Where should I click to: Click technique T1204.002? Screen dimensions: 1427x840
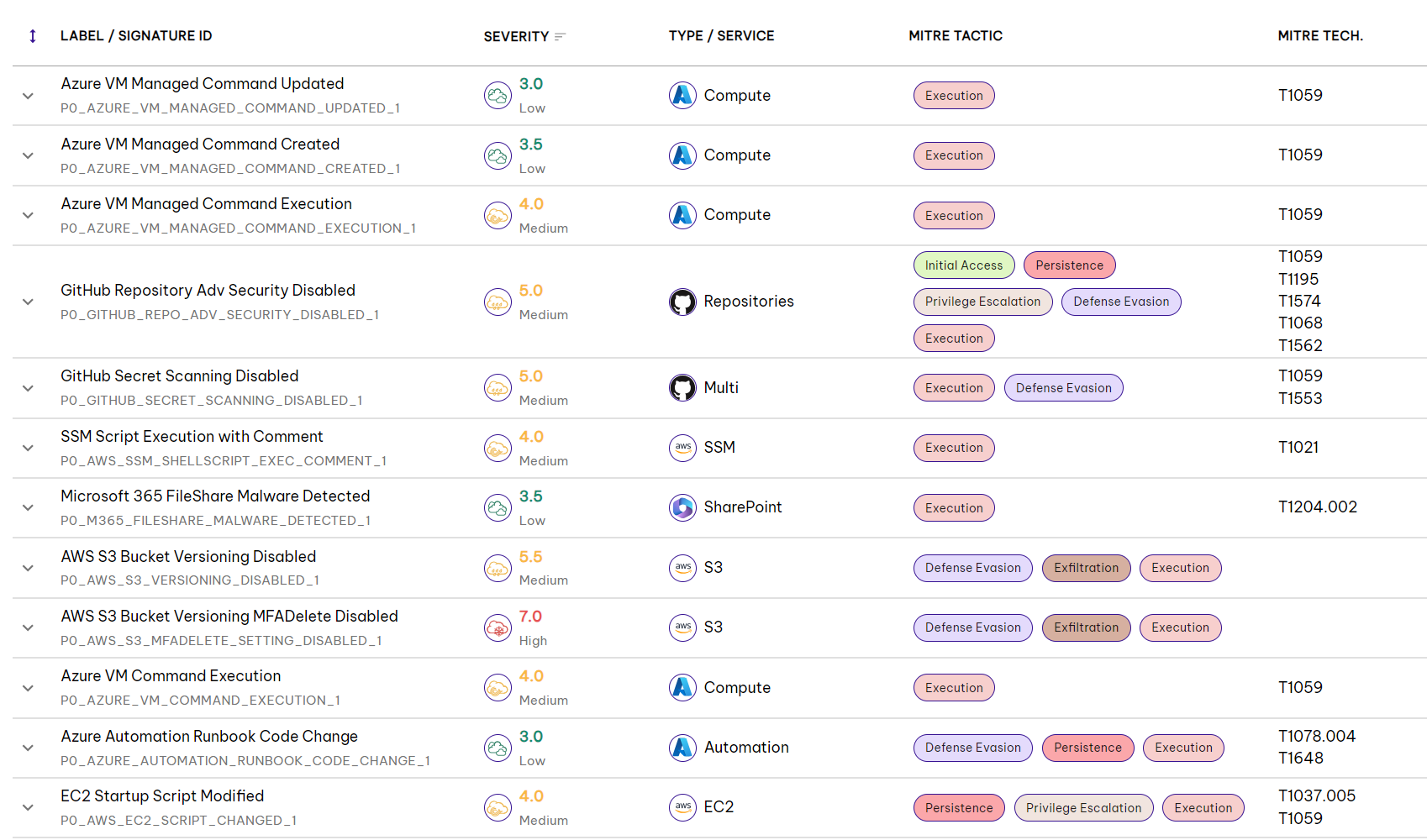1318,507
